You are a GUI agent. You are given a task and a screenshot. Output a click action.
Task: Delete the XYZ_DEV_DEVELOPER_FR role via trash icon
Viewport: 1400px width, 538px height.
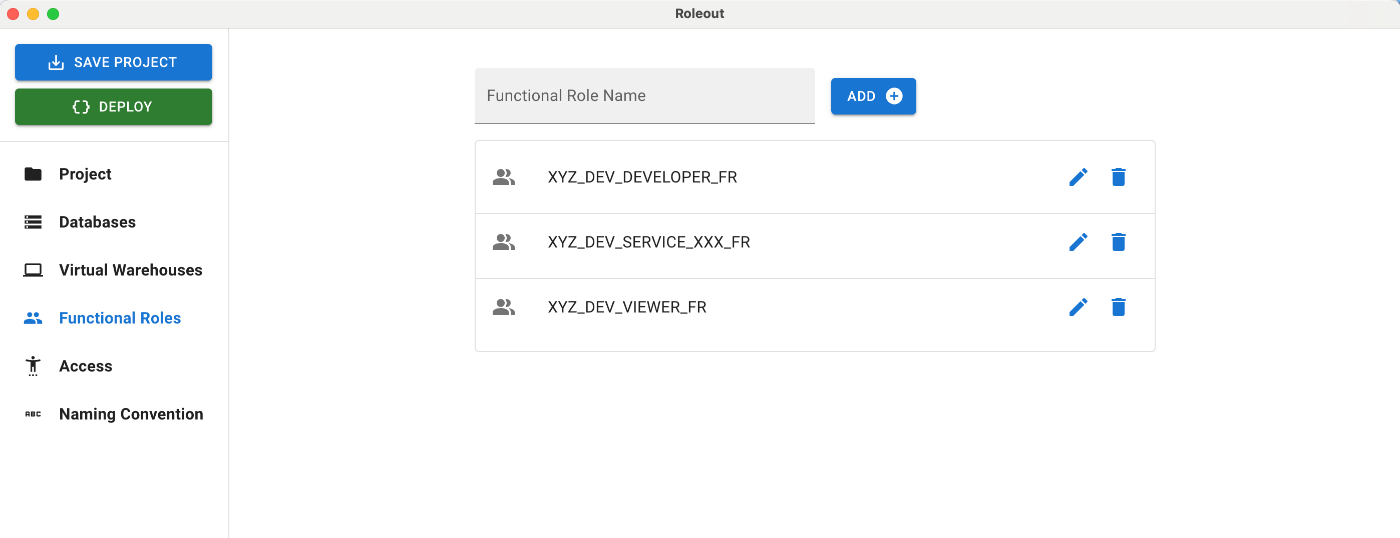point(1118,177)
